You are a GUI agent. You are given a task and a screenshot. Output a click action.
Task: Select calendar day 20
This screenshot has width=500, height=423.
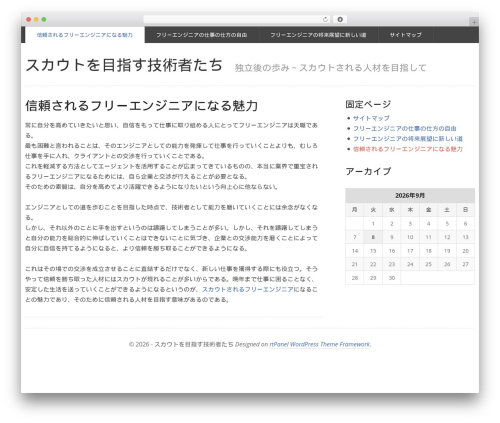click(x=465, y=251)
